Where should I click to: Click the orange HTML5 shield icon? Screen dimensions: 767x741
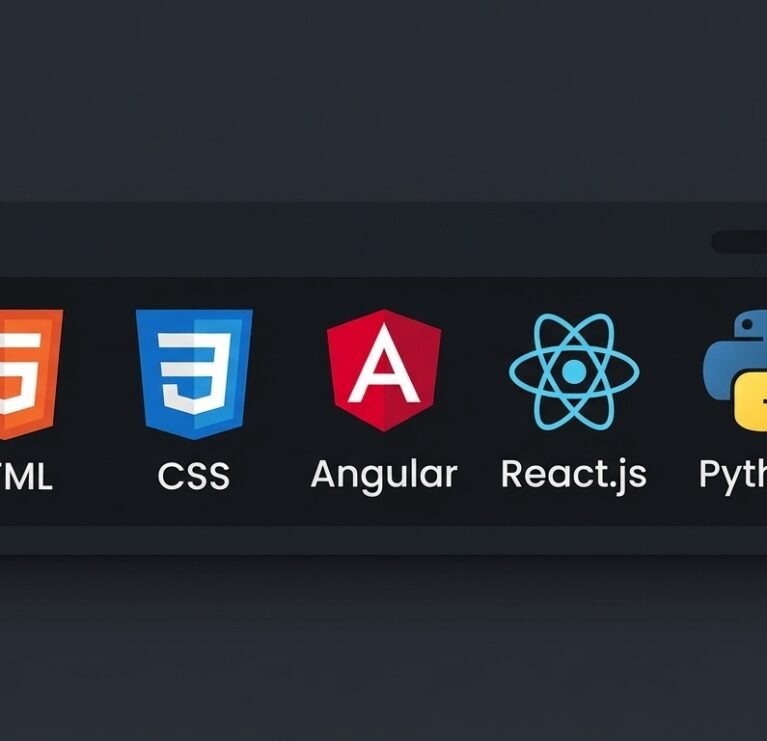click(31, 374)
